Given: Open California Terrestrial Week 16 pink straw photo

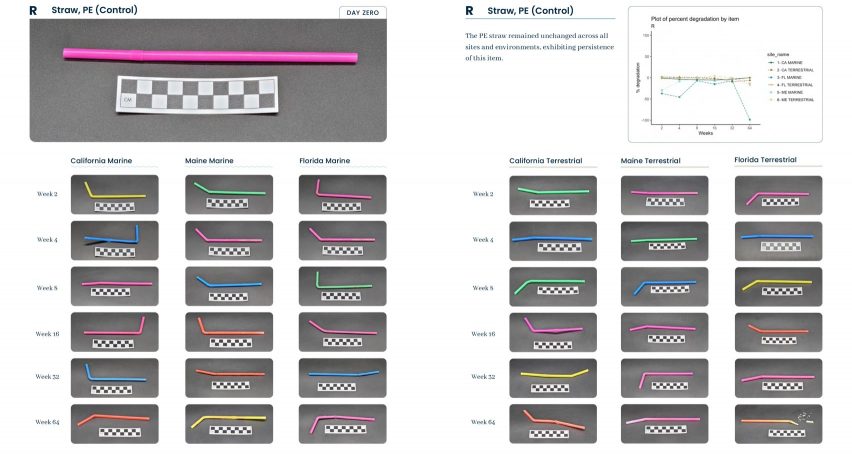Looking at the screenshot, I should pyautogui.click(x=553, y=332).
